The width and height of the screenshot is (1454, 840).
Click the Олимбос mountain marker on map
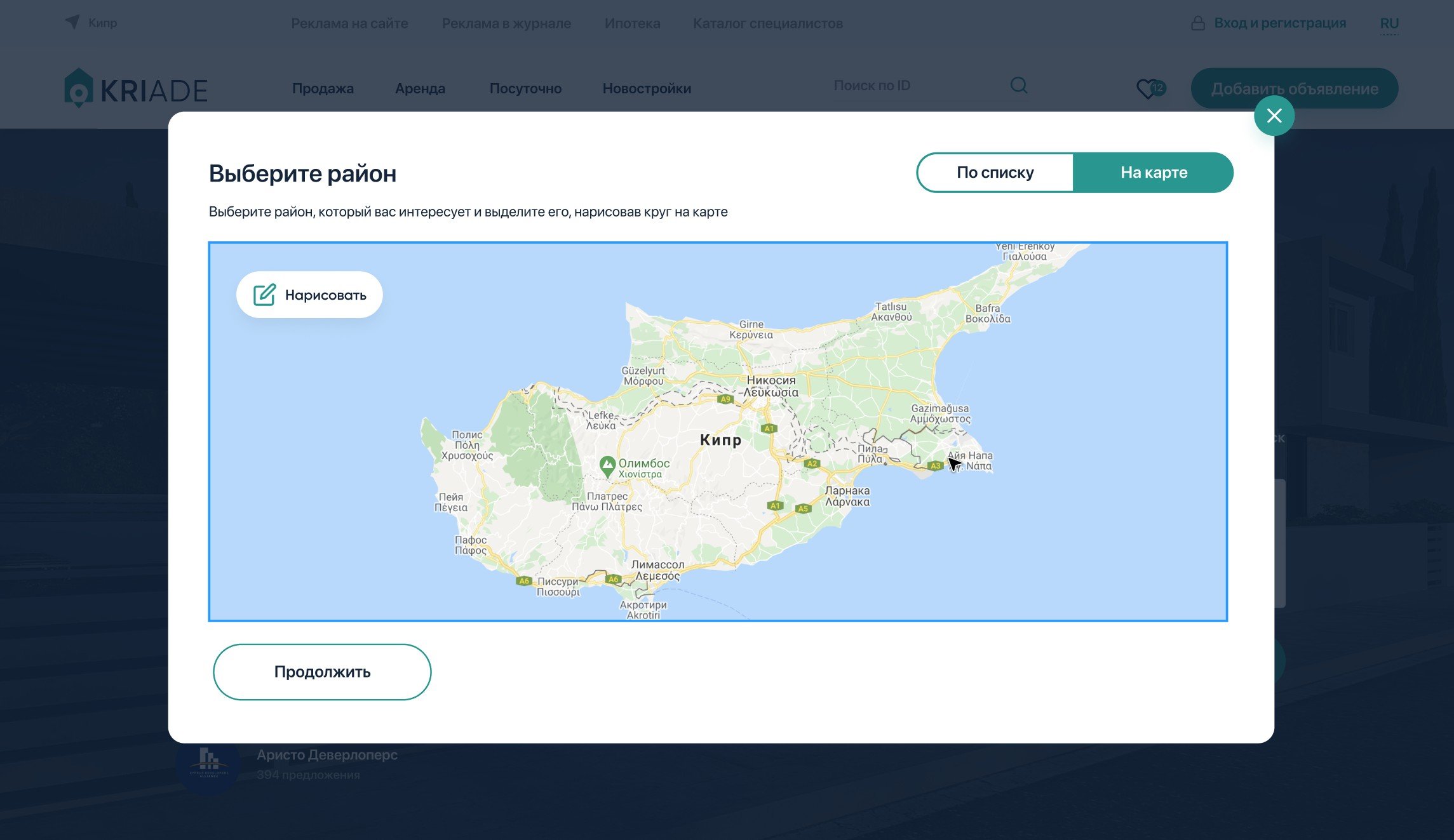(607, 465)
